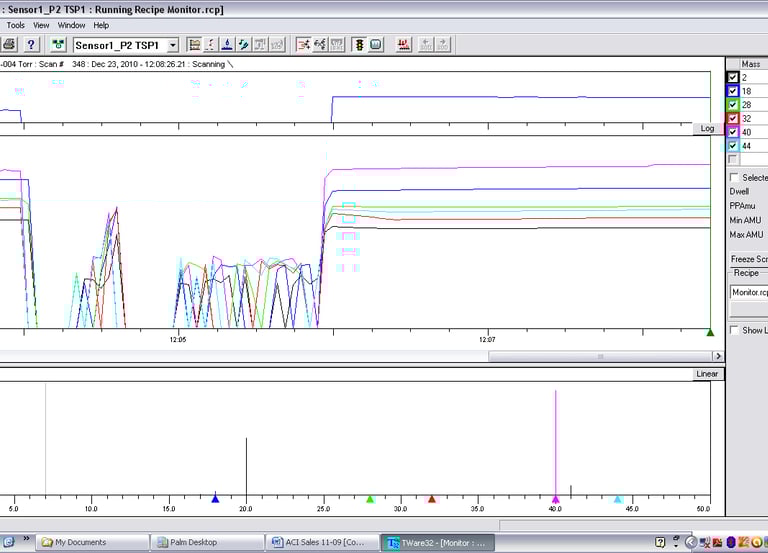Open the Window menu
Screen dimensions: 768x553
pyautogui.click(x=71, y=25)
